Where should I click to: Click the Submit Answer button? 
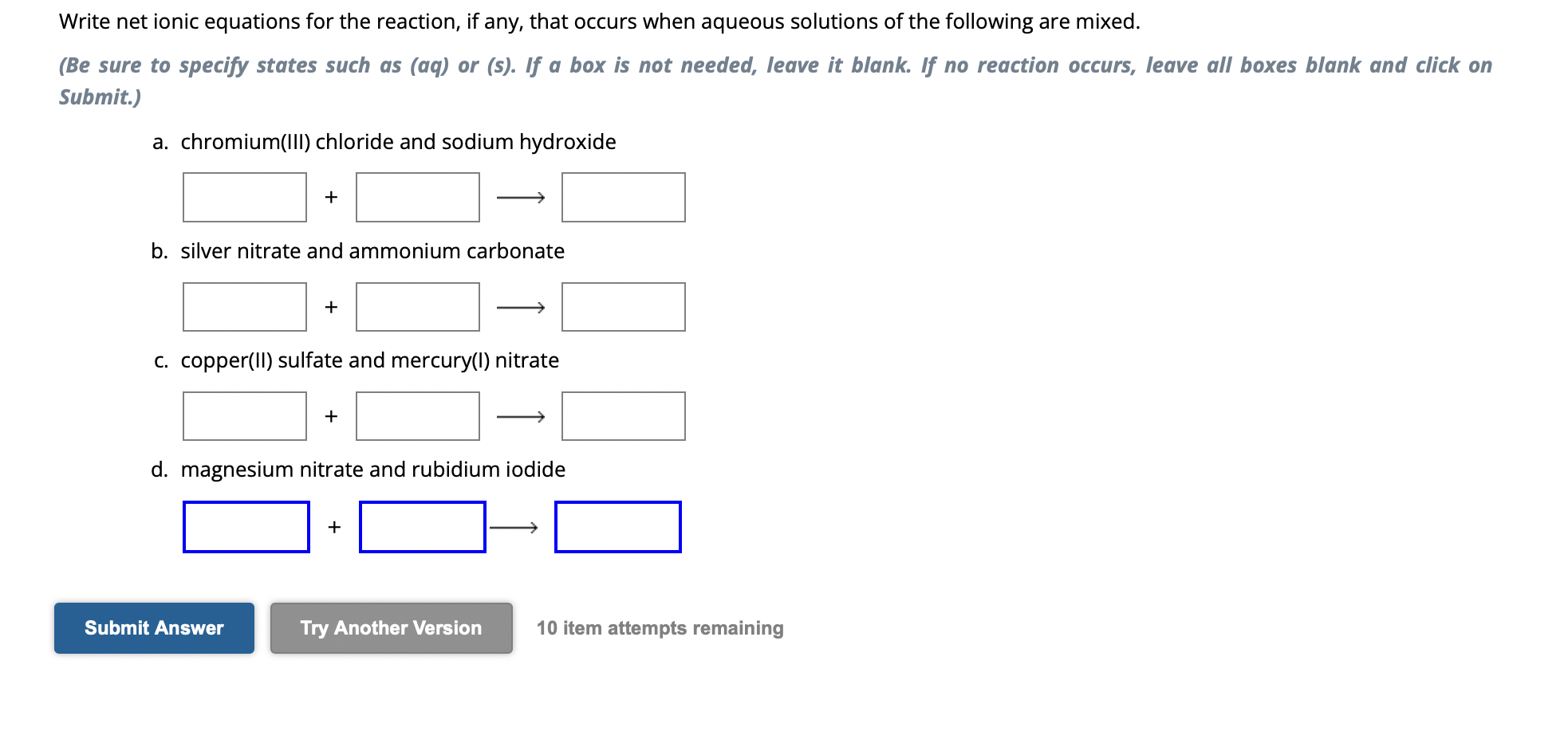coord(153,628)
